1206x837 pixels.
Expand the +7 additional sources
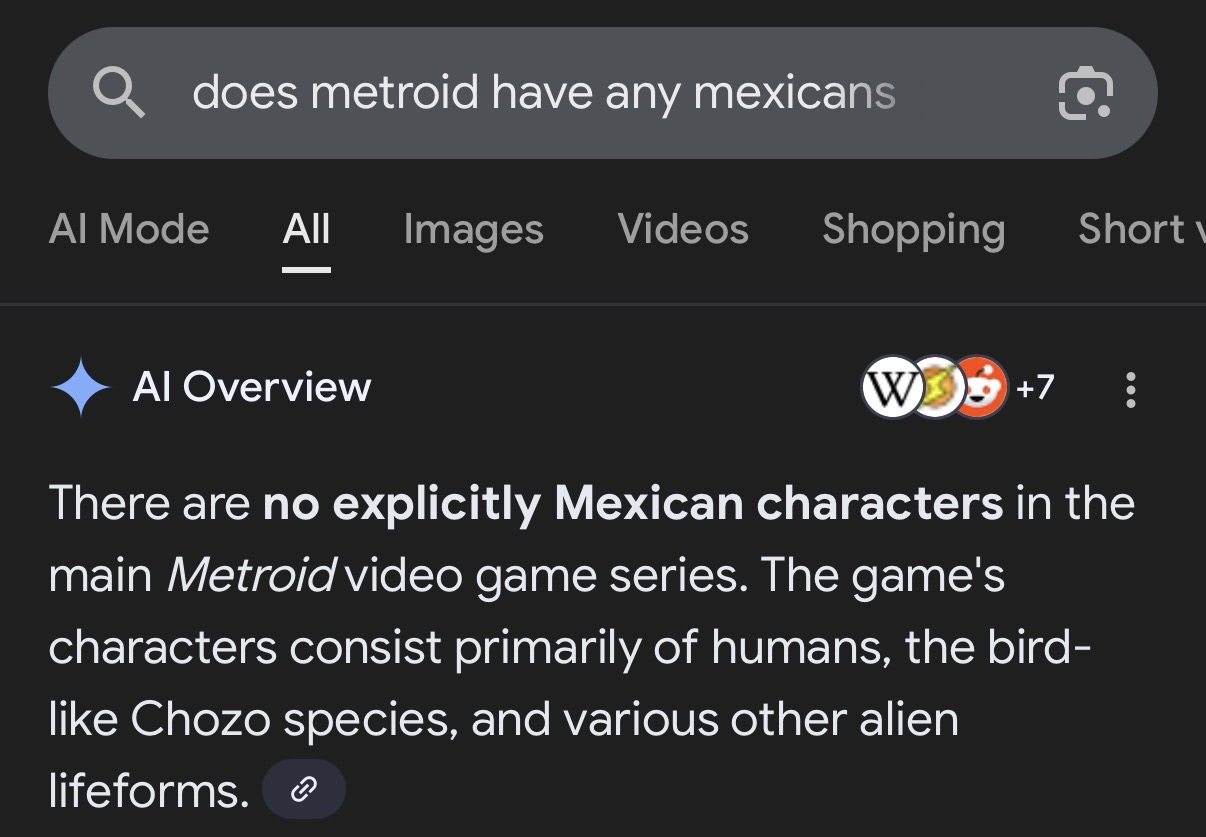click(1035, 387)
